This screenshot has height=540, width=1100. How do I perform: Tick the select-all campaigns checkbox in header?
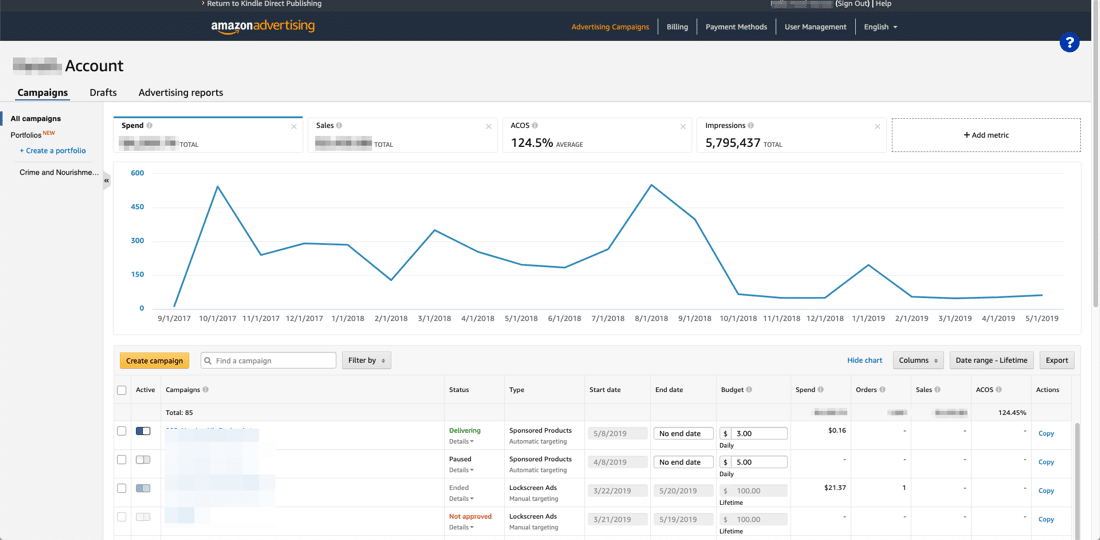pyautogui.click(x=121, y=390)
